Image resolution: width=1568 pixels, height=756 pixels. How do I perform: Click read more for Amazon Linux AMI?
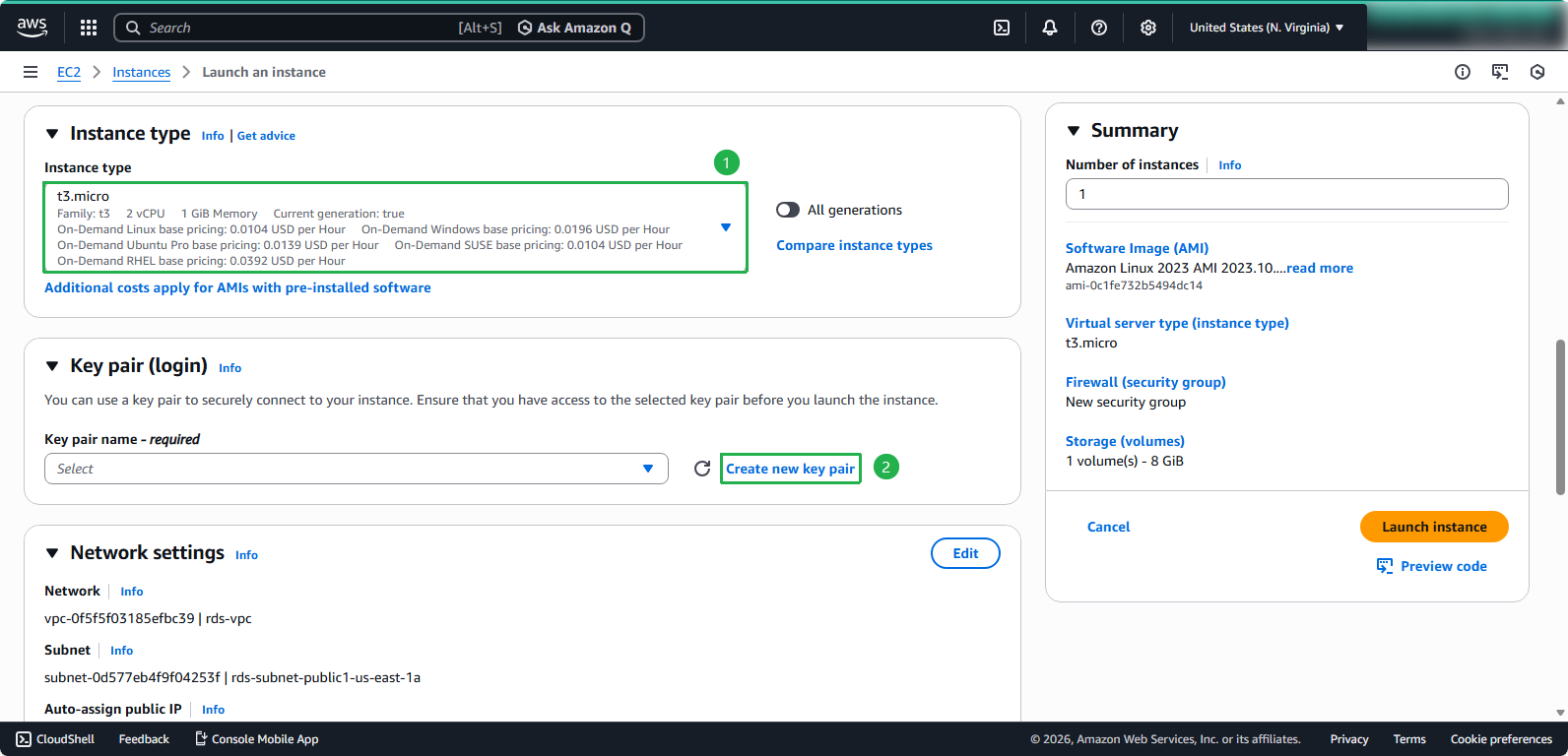[1320, 268]
